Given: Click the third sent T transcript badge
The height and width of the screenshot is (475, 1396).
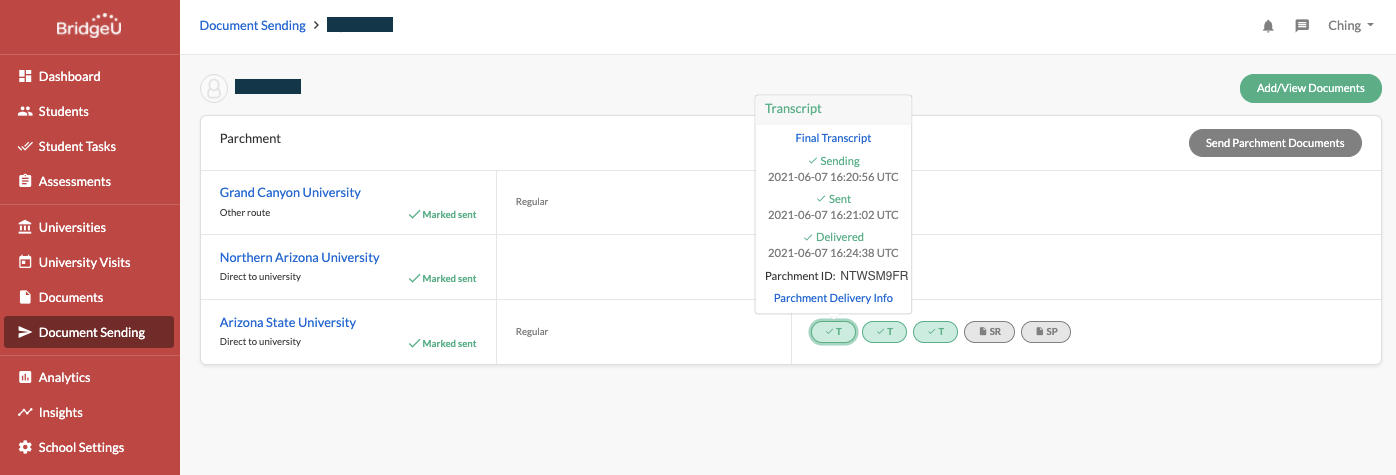Looking at the screenshot, I should coord(935,331).
